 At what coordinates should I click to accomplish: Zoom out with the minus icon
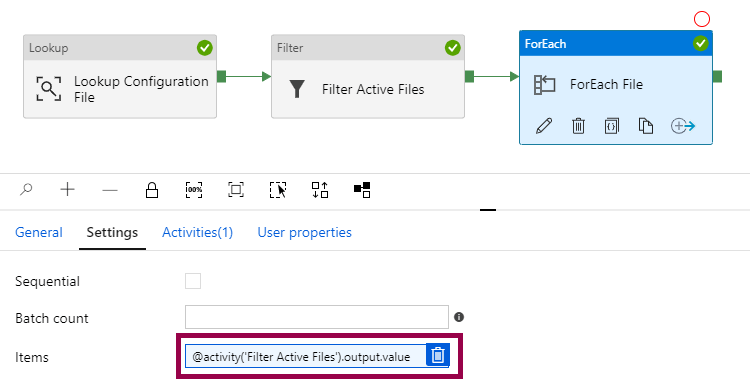click(110, 190)
